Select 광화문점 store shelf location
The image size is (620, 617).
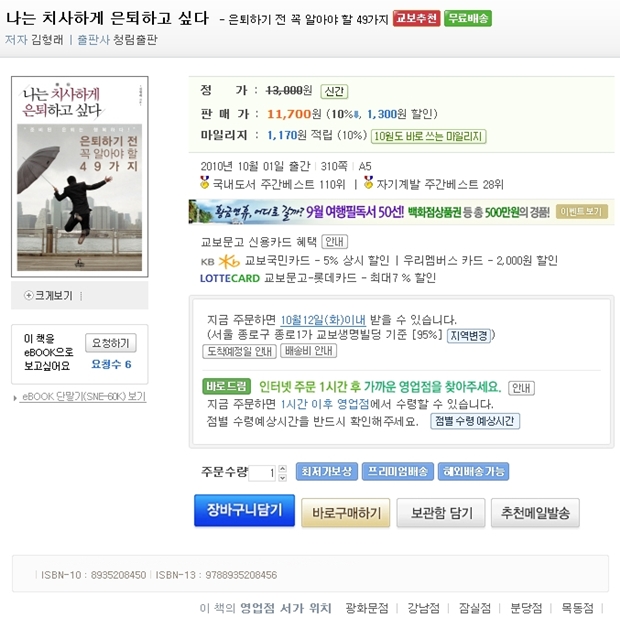click(367, 608)
